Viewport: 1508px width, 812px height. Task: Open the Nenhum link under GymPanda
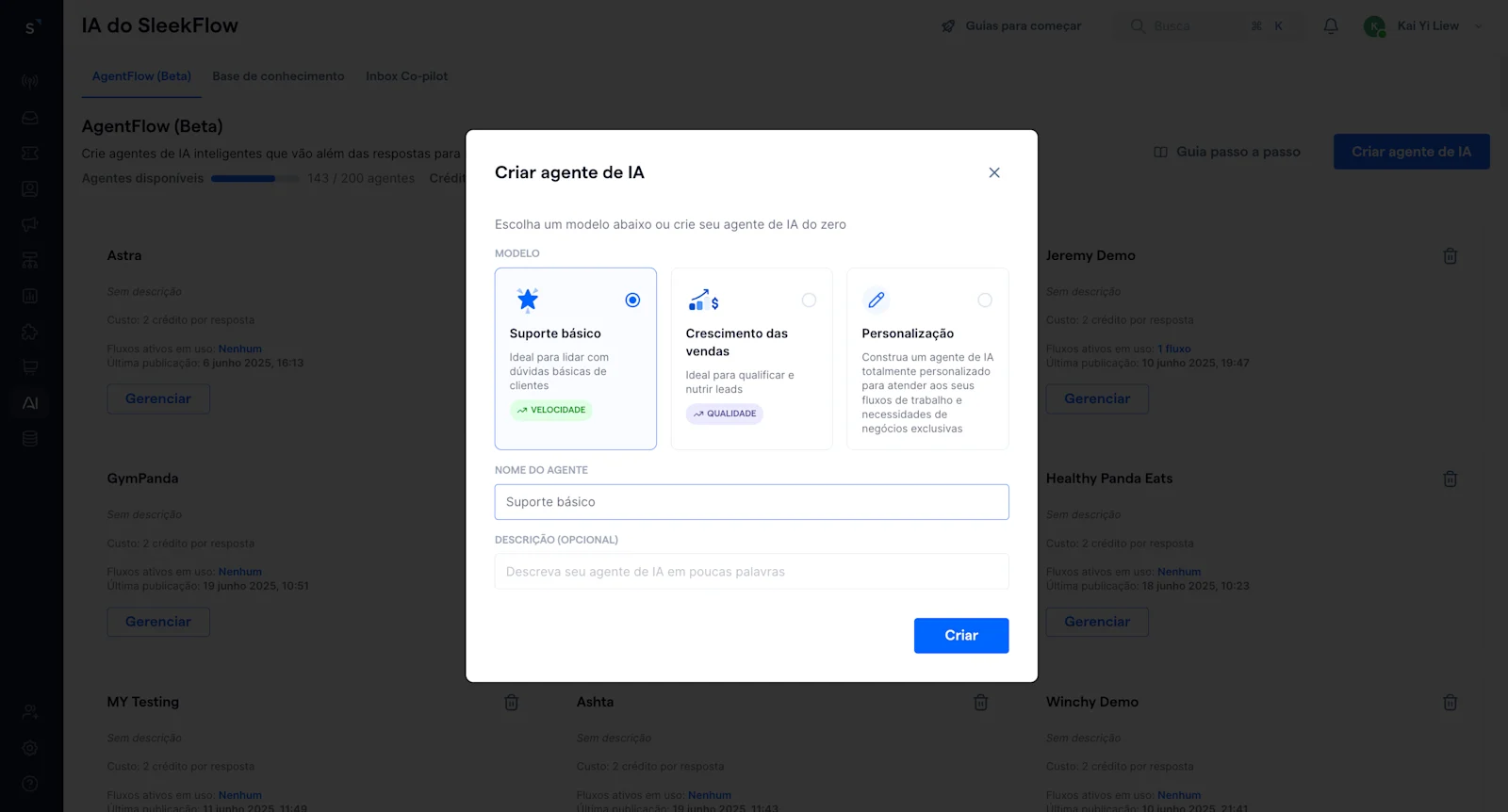pyautogui.click(x=240, y=572)
